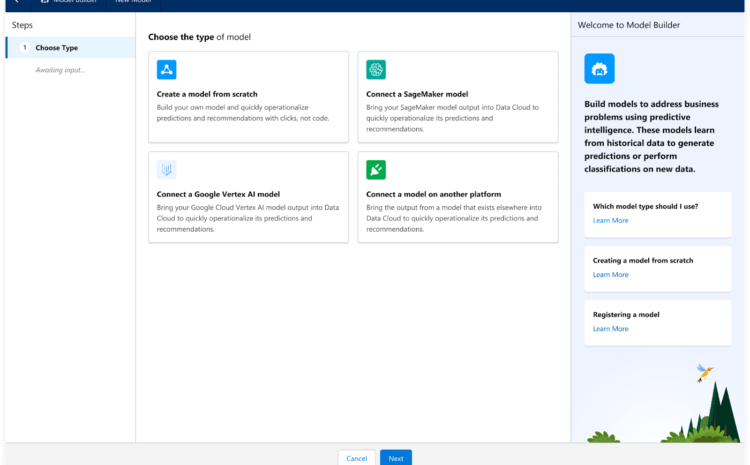The height and width of the screenshot is (465, 750).
Task: Click the 'Awaiting input...' status text
Action: pyautogui.click(x=60, y=70)
